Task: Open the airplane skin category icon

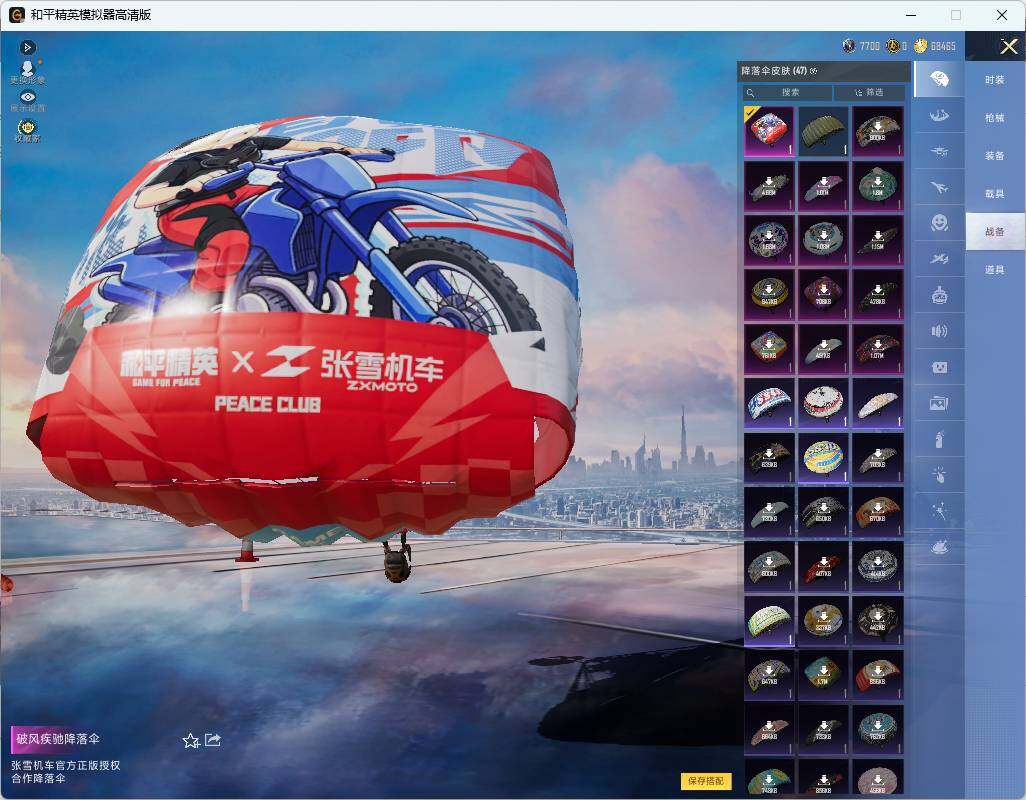Action: (939, 188)
